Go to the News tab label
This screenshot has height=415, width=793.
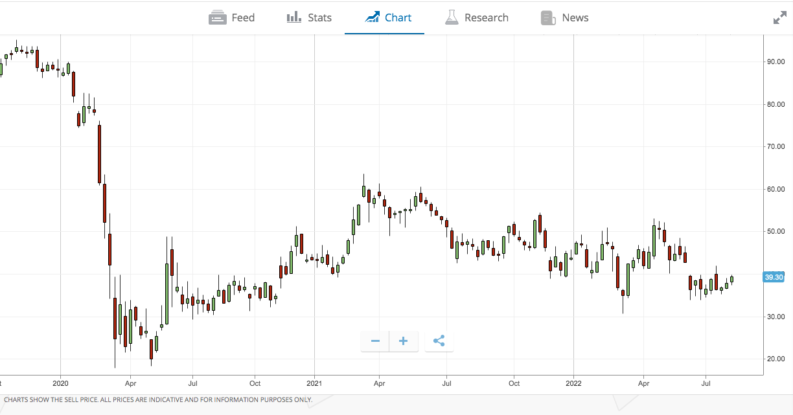click(575, 18)
